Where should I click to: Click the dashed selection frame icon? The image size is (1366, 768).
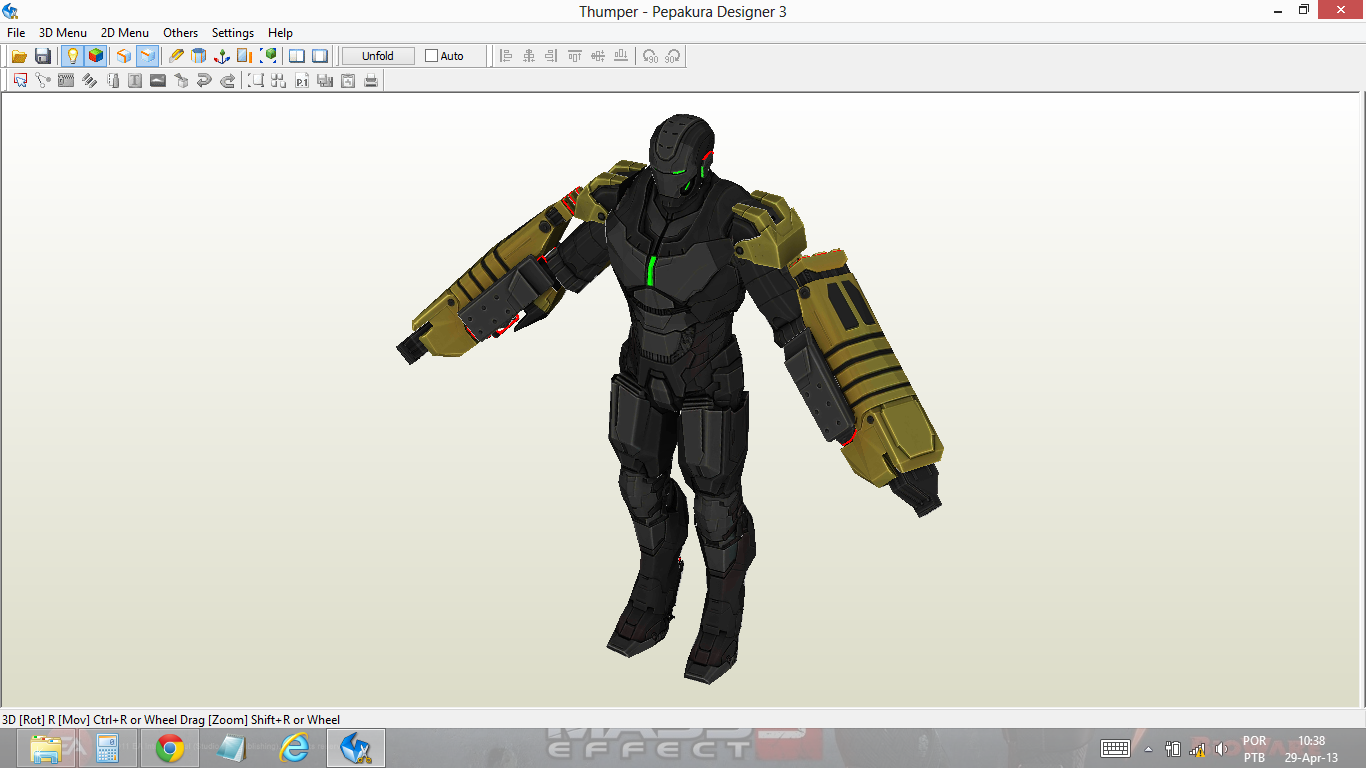coord(256,80)
